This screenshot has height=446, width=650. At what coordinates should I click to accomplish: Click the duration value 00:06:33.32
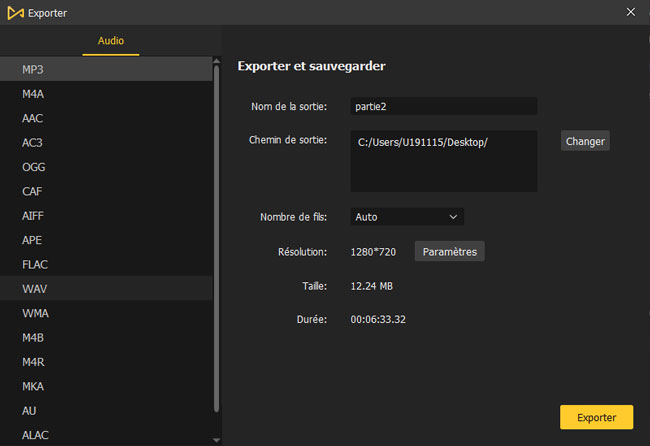378,319
